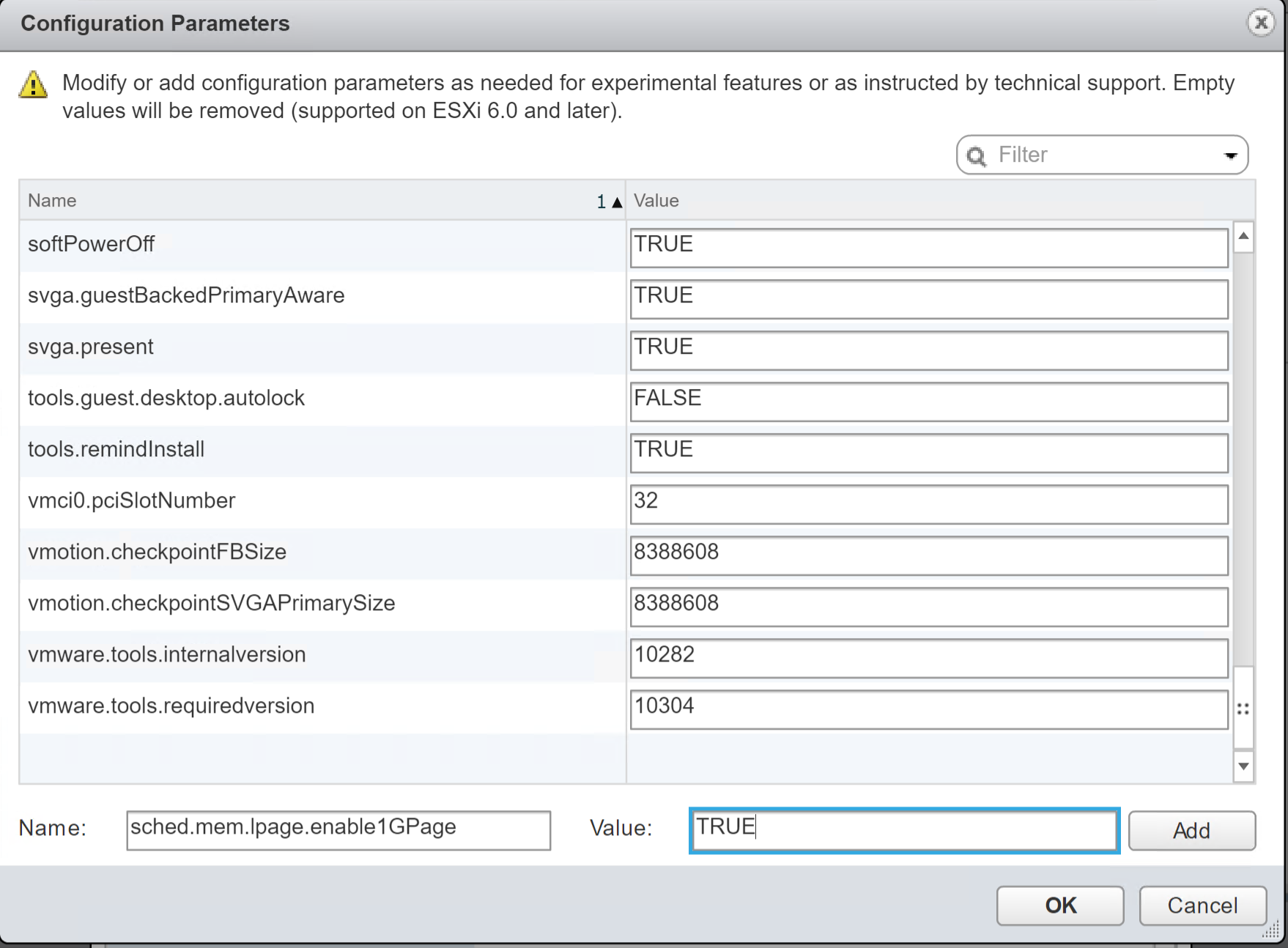Screen dimensions: 1288x948
Task: Click the Add button
Action: 1191,830
